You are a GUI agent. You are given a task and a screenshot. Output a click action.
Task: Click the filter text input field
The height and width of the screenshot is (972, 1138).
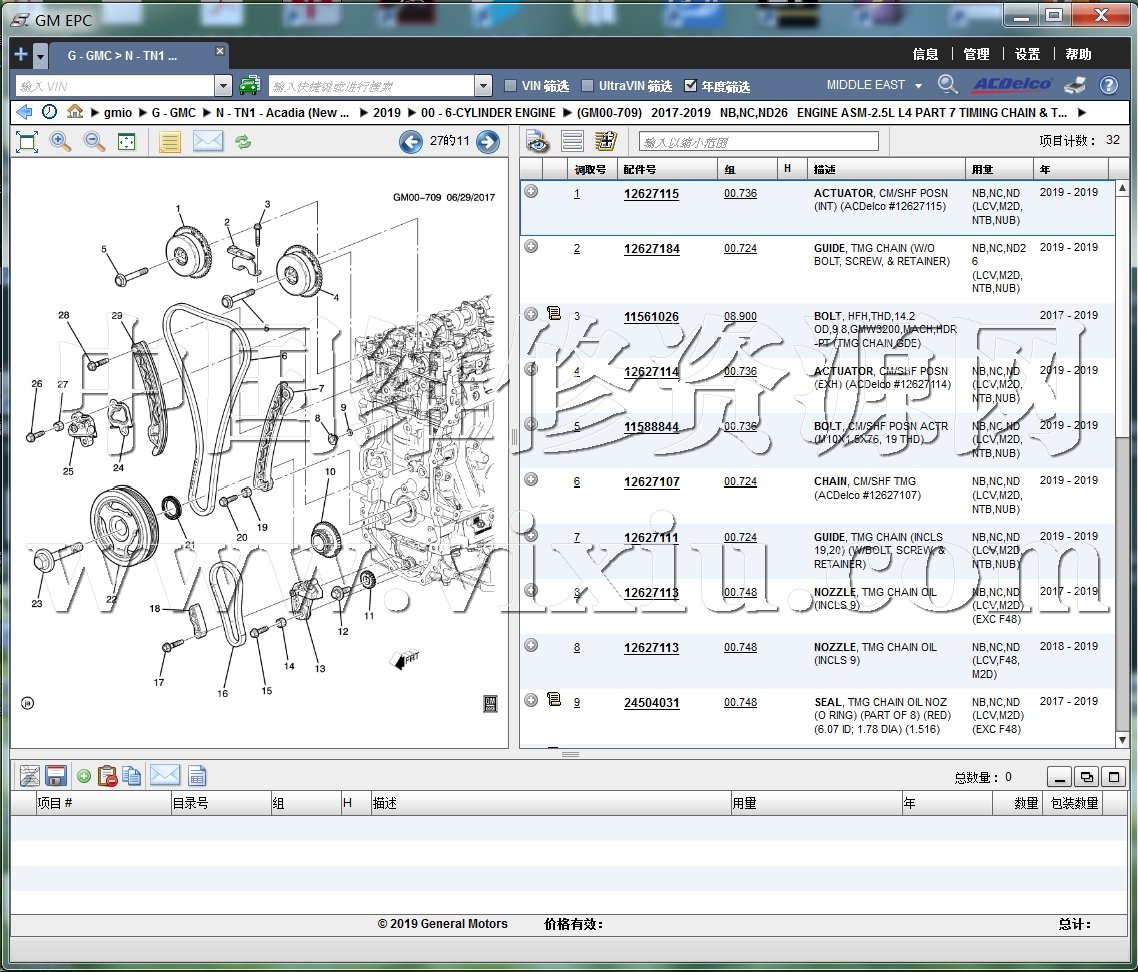click(x=758, y=142)
